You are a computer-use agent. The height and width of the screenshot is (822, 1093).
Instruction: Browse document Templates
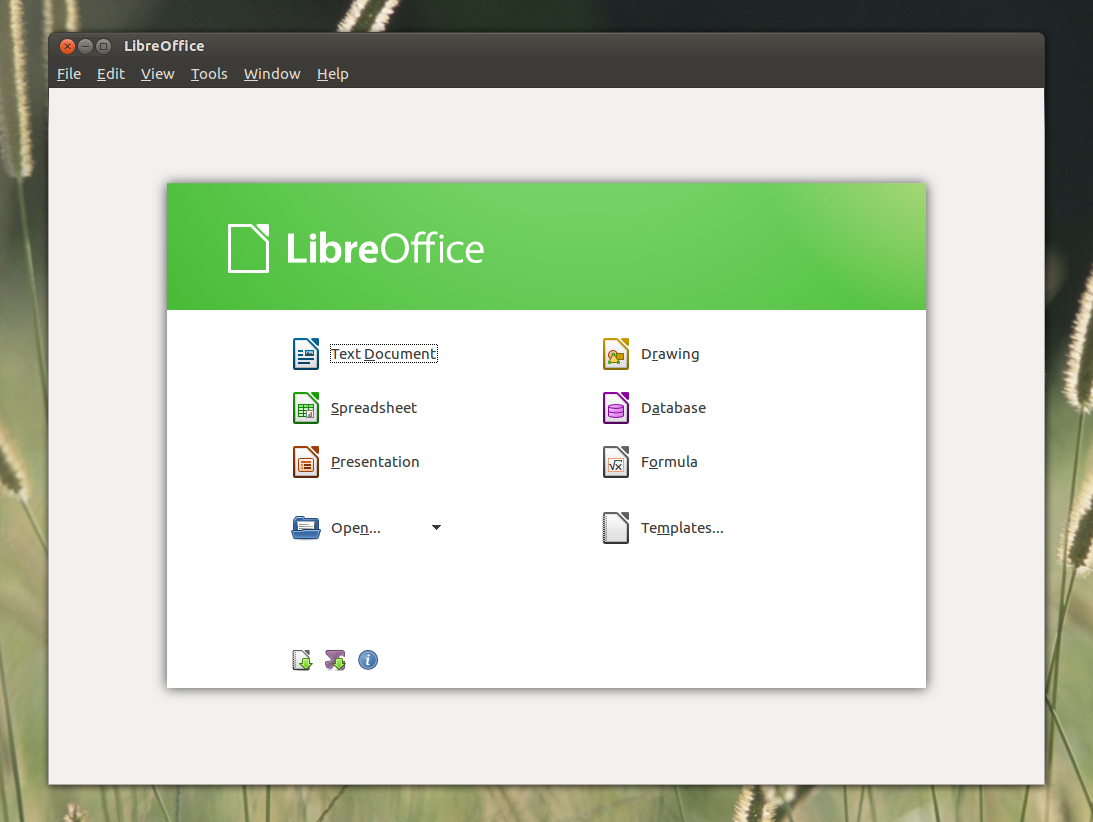(682, 527)
